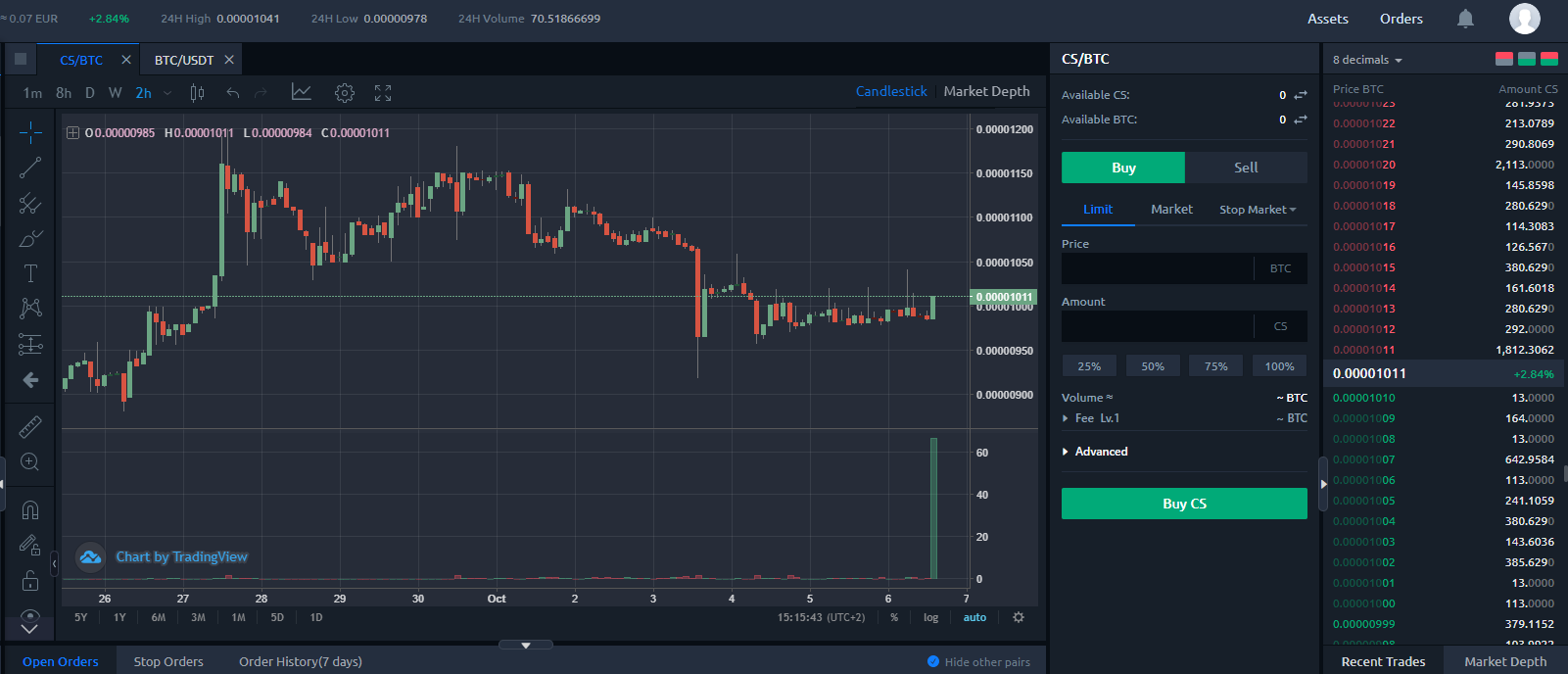Toggle percent scale on price axis
Image resolution: width=1568 pixels, height=674 pixels.
(894, 617)
